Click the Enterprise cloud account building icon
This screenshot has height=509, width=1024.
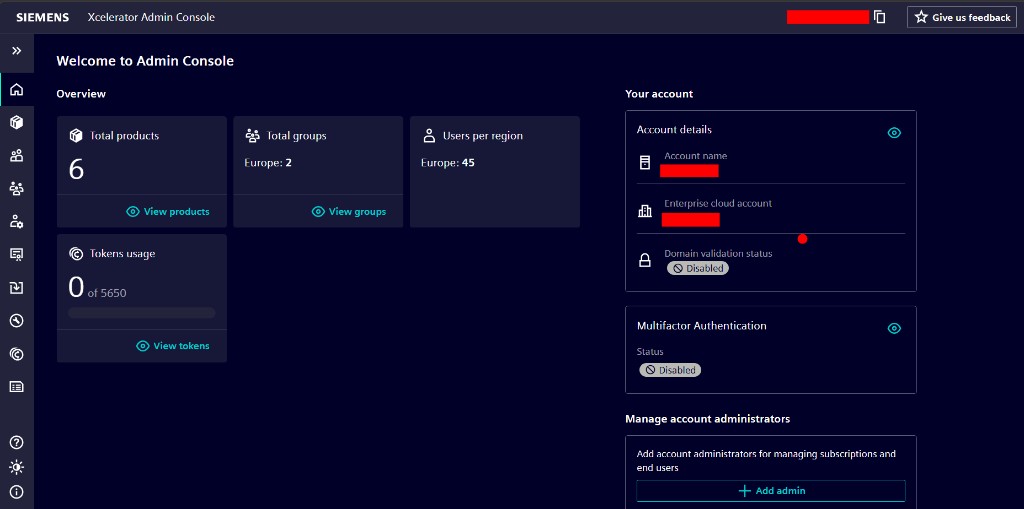click(x=645, y=210)
